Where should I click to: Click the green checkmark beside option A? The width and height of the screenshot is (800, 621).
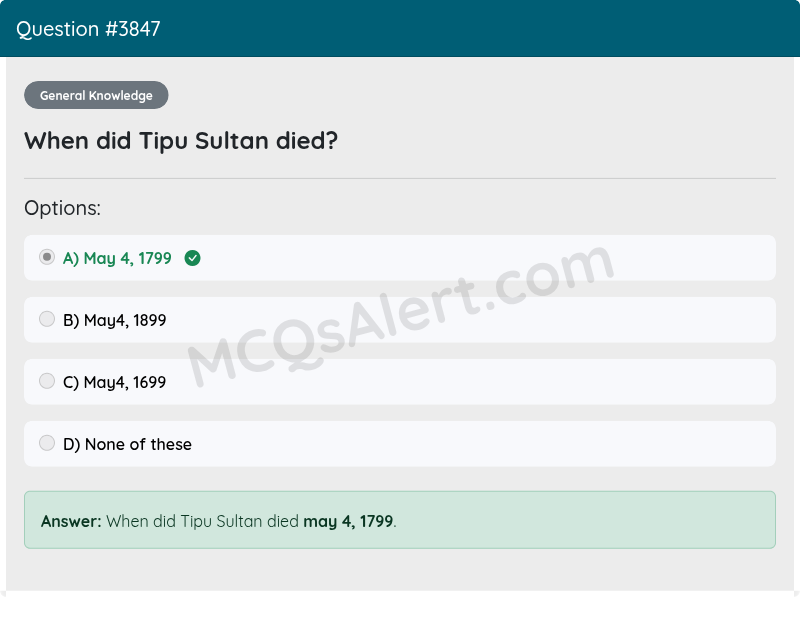194,258
